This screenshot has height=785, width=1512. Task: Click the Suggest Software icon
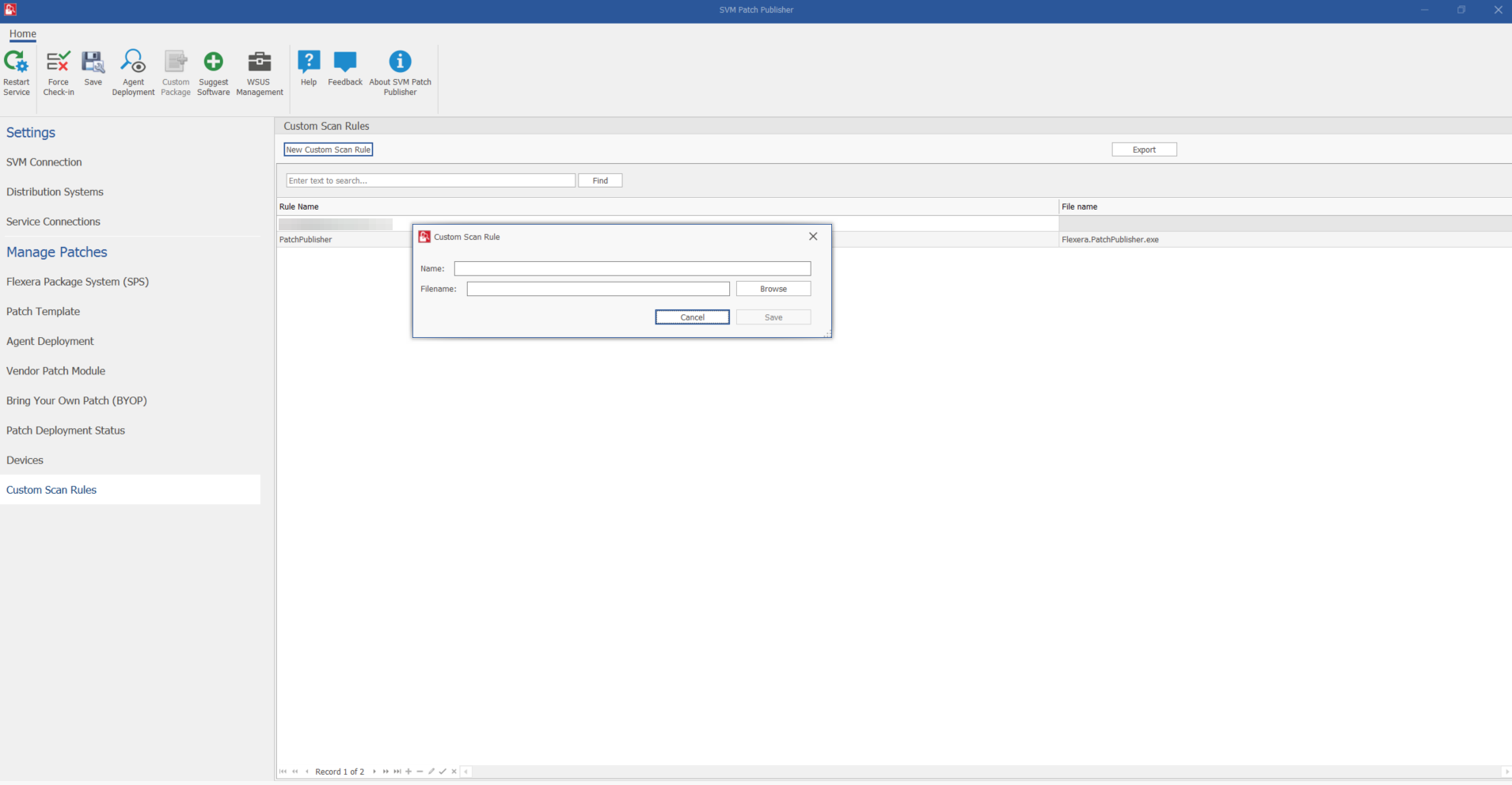pos(213,63)
